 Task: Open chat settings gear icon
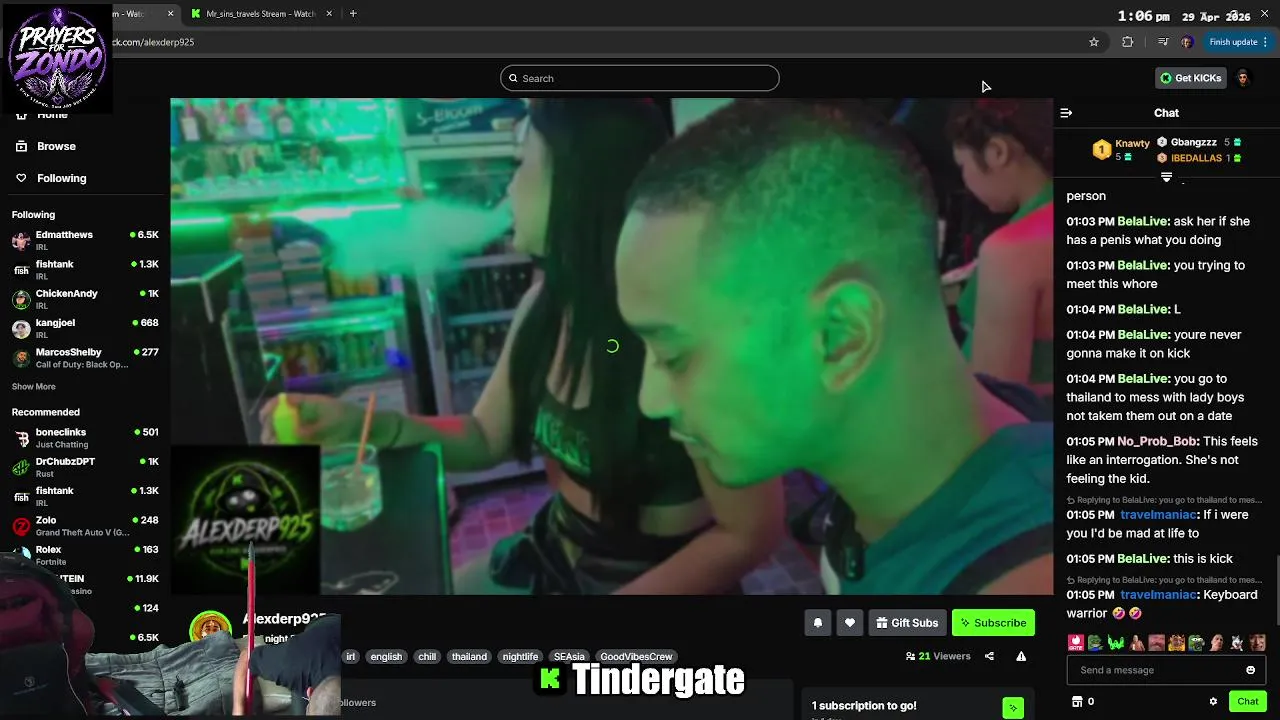(1213, 701)
